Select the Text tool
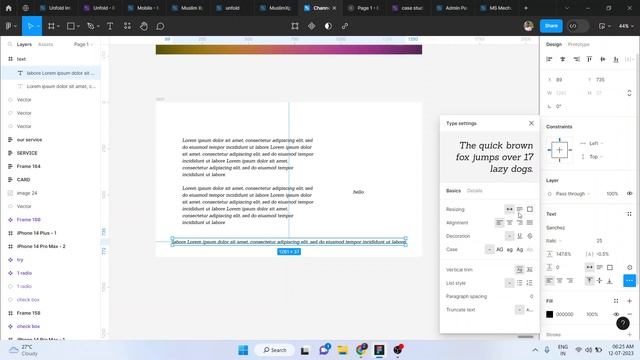Screen dimensions: 640x360 pos(110,26)
